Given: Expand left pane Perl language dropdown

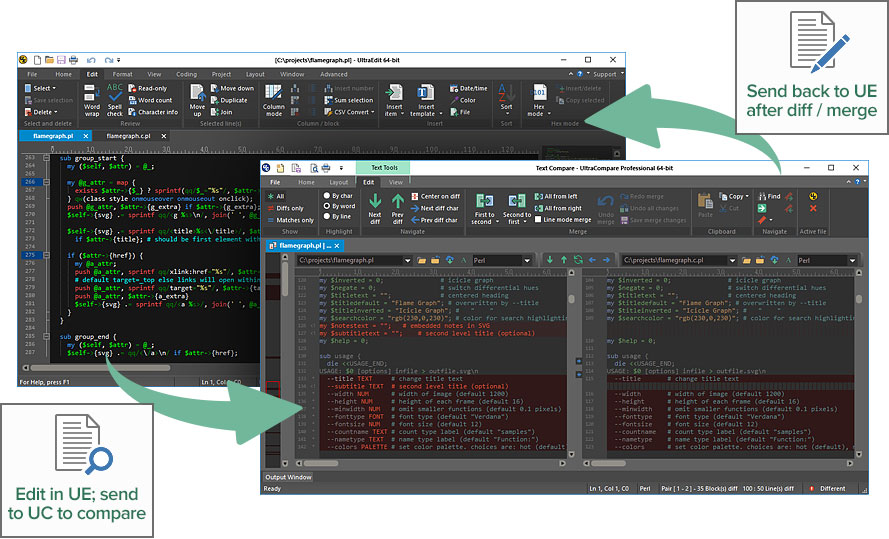Looking at the screenshot, I should click(x=527, y=260).
